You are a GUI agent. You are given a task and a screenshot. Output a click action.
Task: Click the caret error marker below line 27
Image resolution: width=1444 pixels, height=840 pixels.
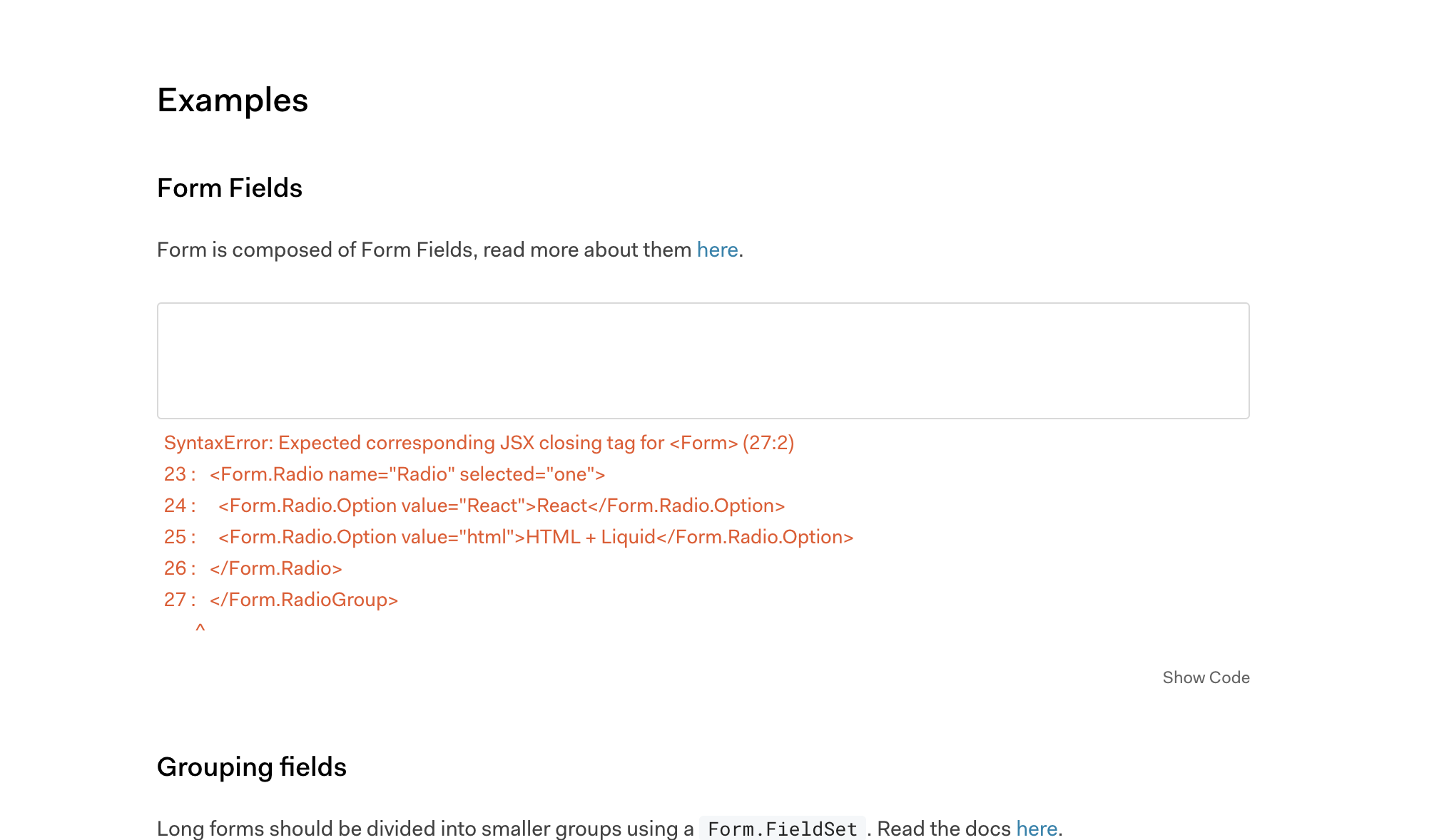pyautogui.click(x=200, y=626)
